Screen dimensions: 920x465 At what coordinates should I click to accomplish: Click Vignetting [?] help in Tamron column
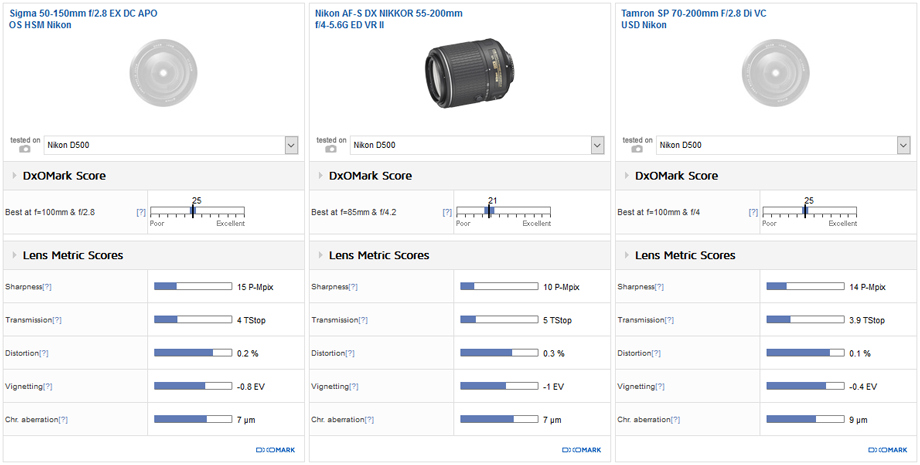click(x=660, y=386)
